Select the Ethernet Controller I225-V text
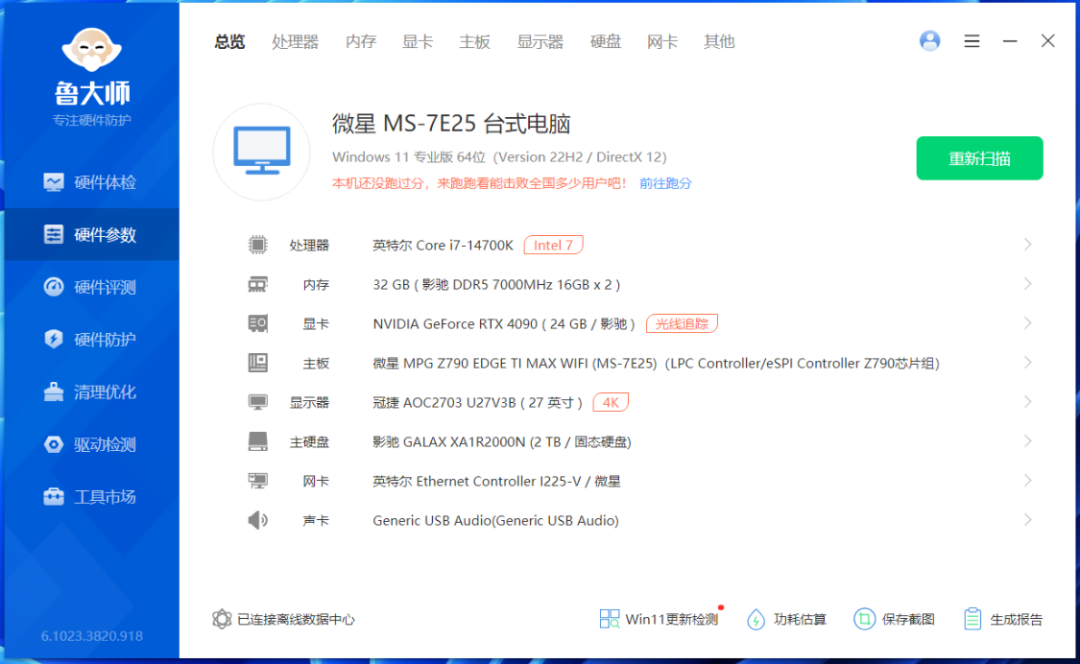The width and height of the screenshot is (1080, 664). click(499, 481)
